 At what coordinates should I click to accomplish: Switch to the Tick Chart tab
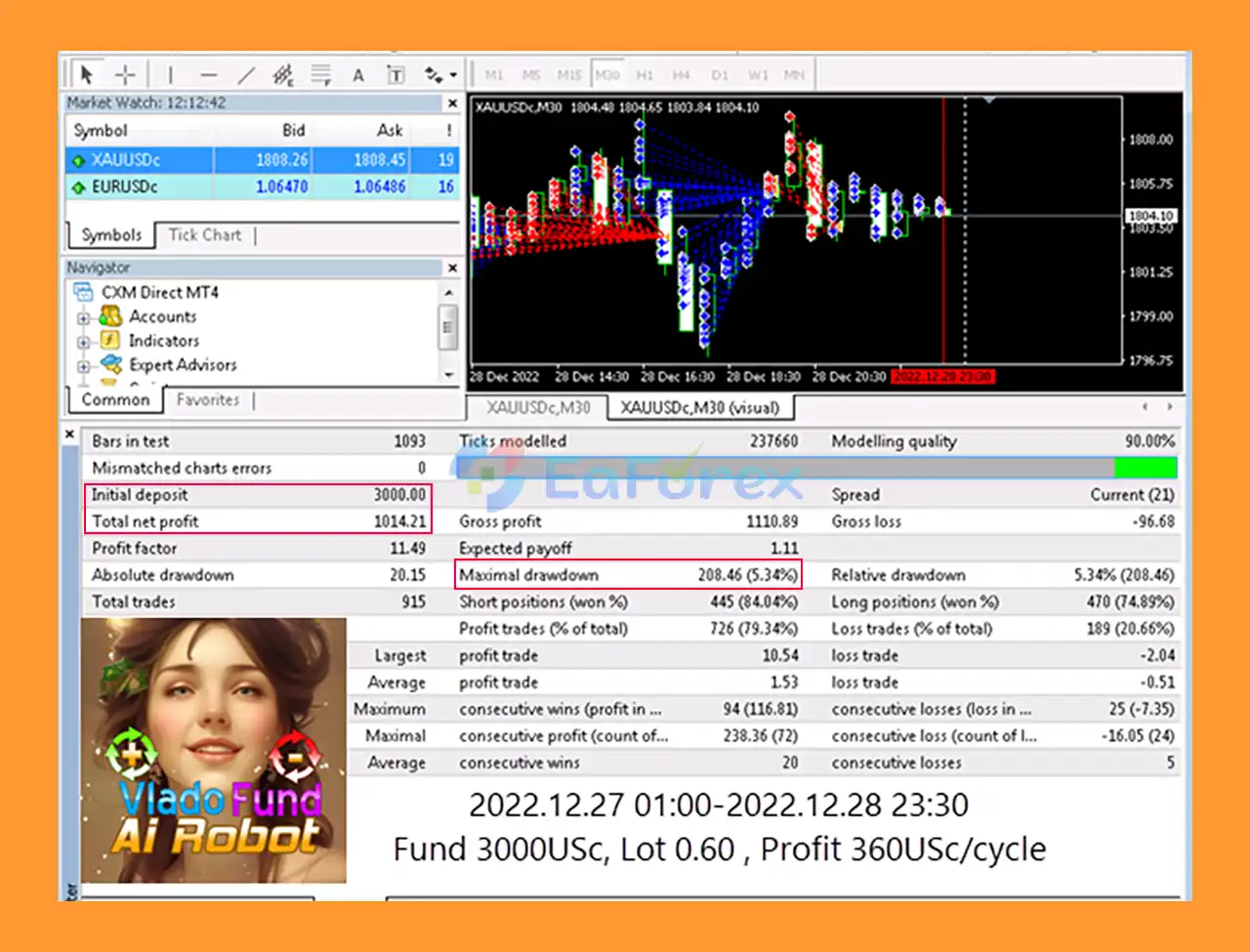pos(204,235)
